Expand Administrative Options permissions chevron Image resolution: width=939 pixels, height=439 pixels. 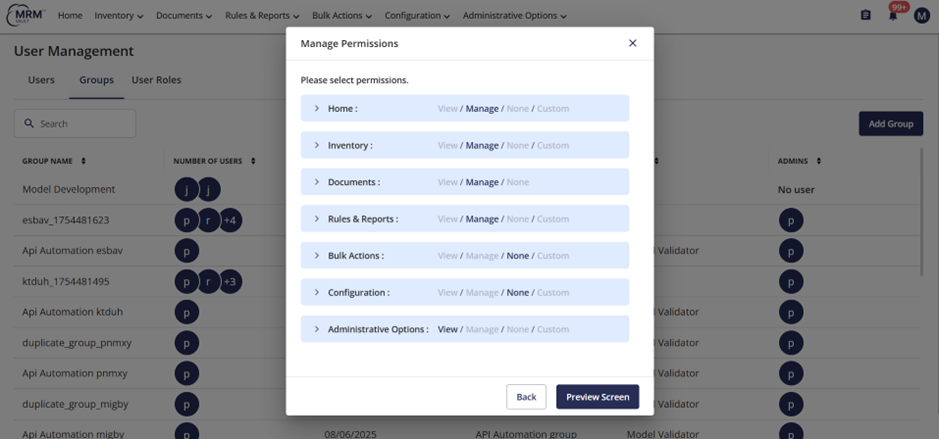click(317, 329)
